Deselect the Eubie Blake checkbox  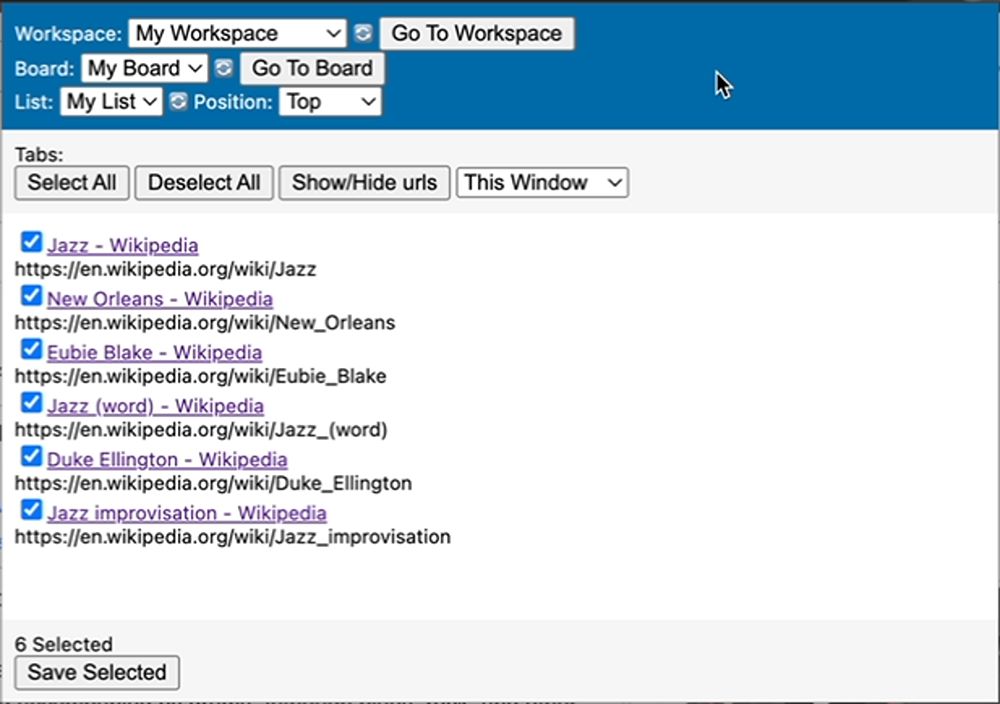[31, 350]
